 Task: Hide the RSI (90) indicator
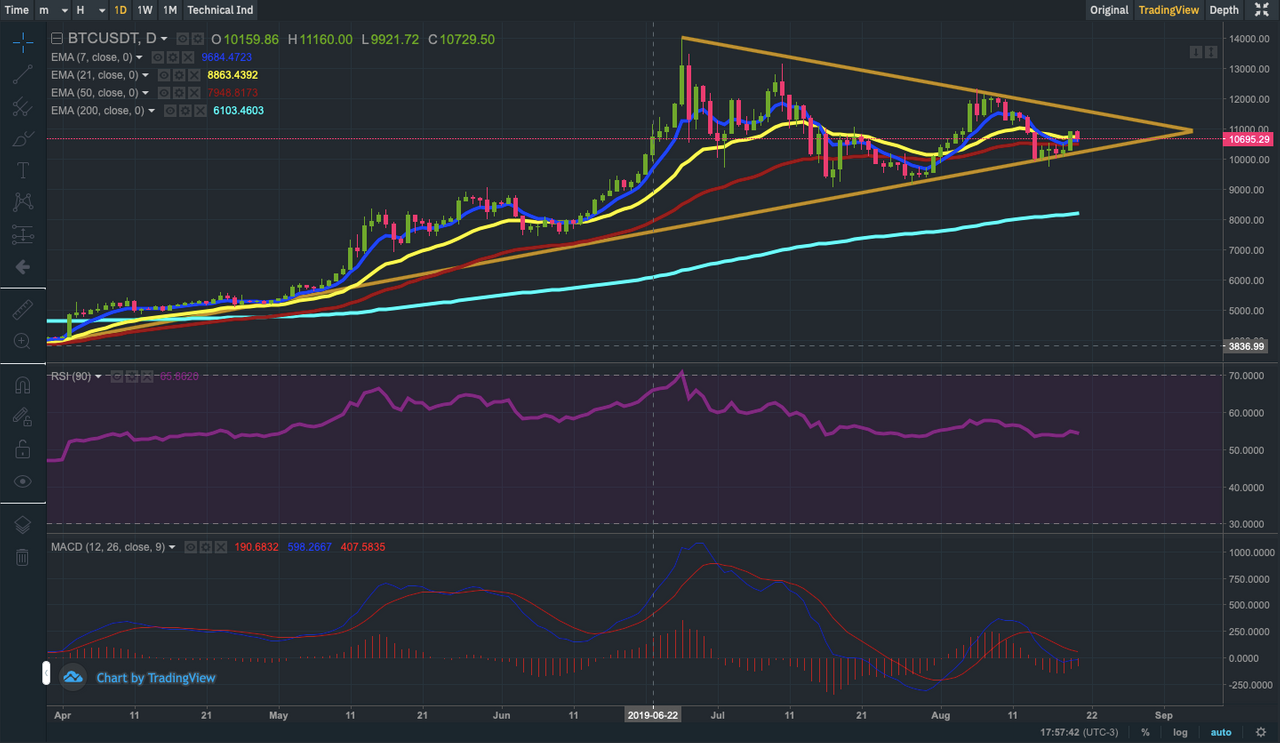tap(117, 376)
